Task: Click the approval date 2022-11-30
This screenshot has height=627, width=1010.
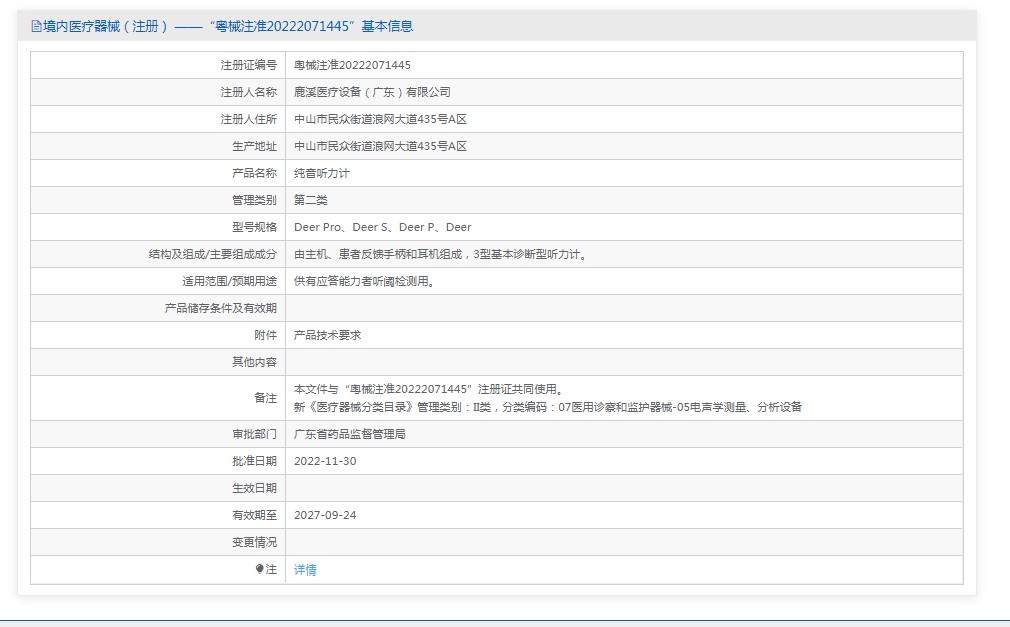Action: tap(325, 461)
